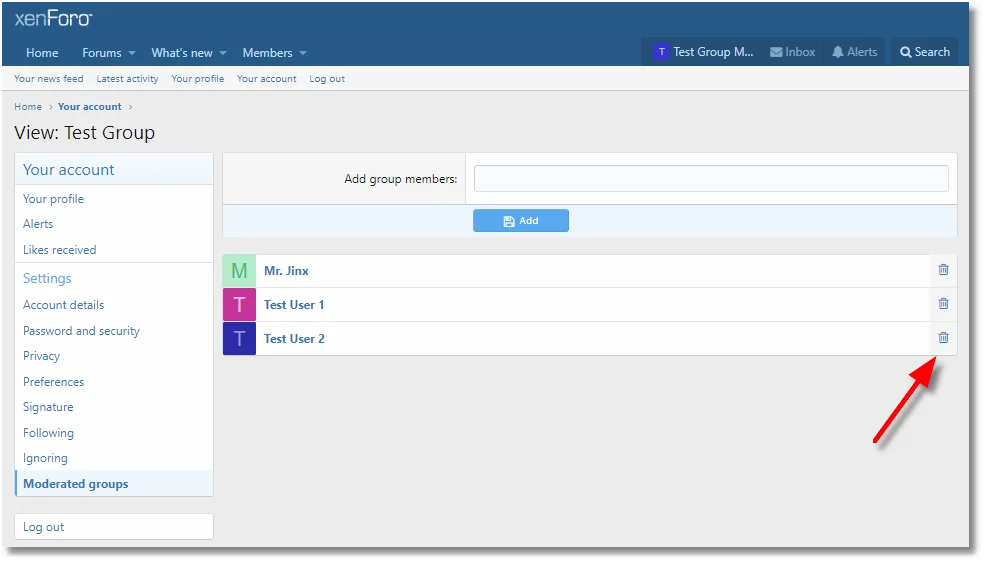Focus the Add group members field
983x561 pixels.
click(x=710, y=179)
